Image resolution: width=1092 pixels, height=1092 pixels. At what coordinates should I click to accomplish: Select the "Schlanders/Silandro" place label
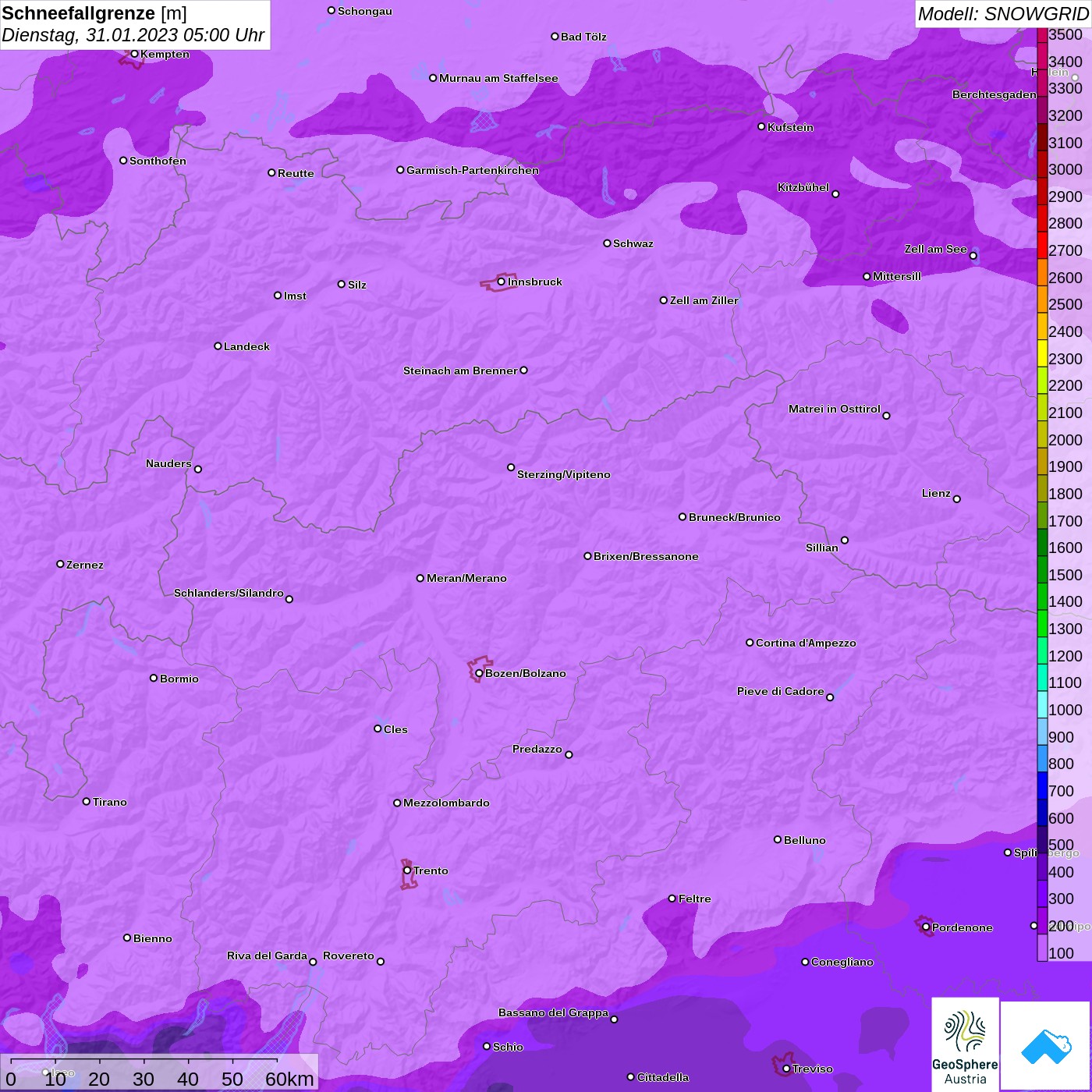(229, 593)
